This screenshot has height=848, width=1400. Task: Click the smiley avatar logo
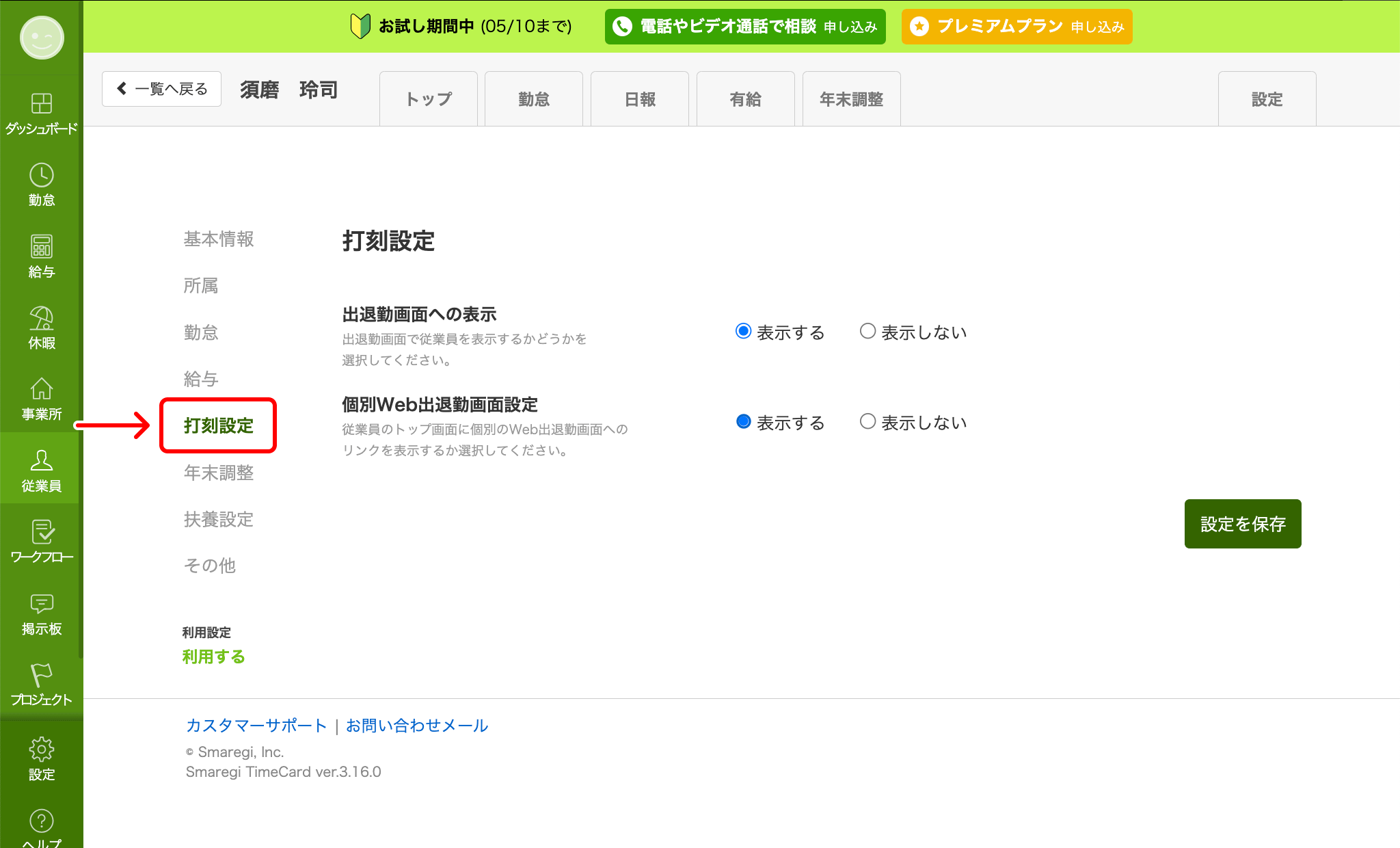(x=42, y=38)
